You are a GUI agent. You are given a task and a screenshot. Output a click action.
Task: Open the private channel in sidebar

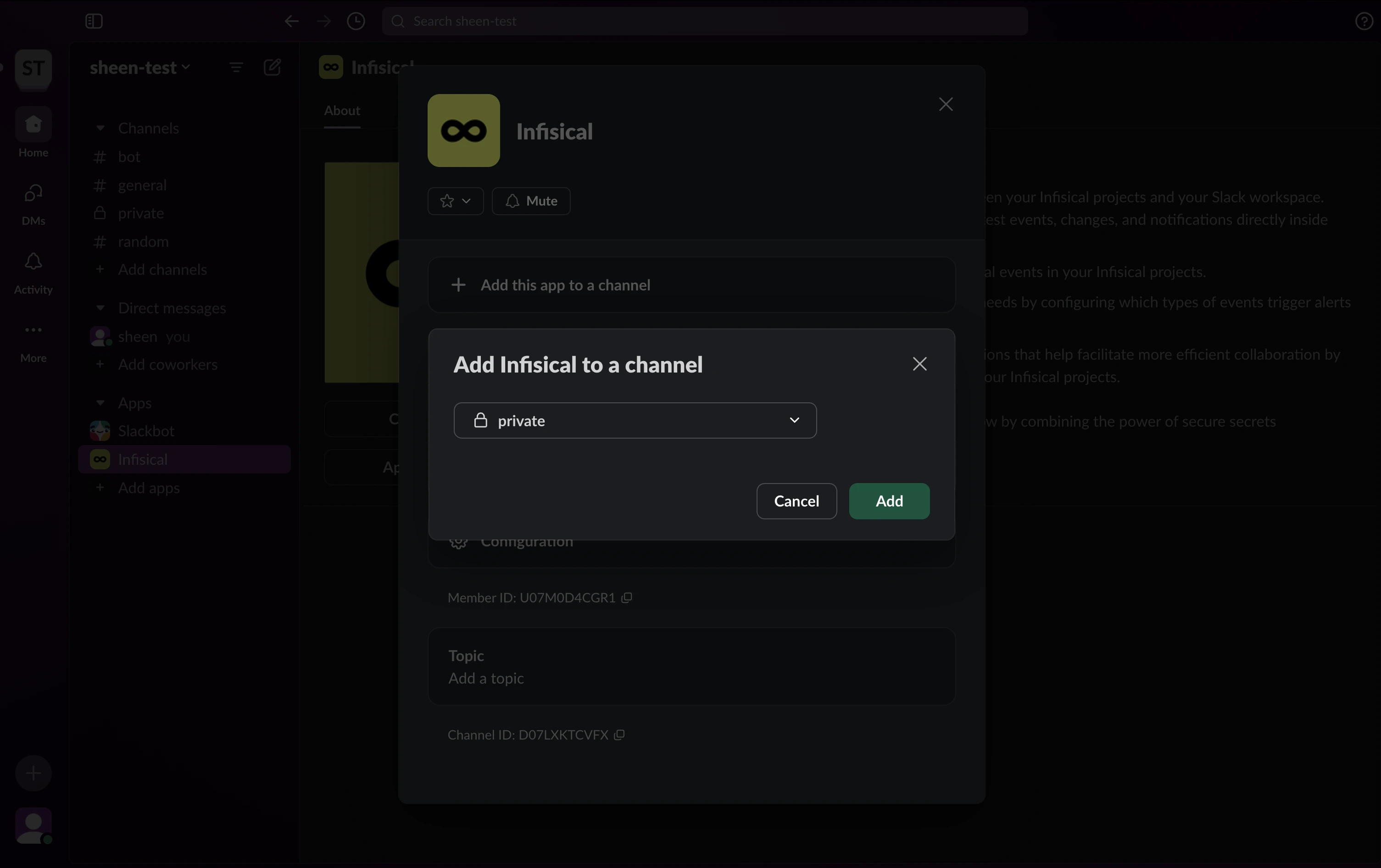click(184, 213)
